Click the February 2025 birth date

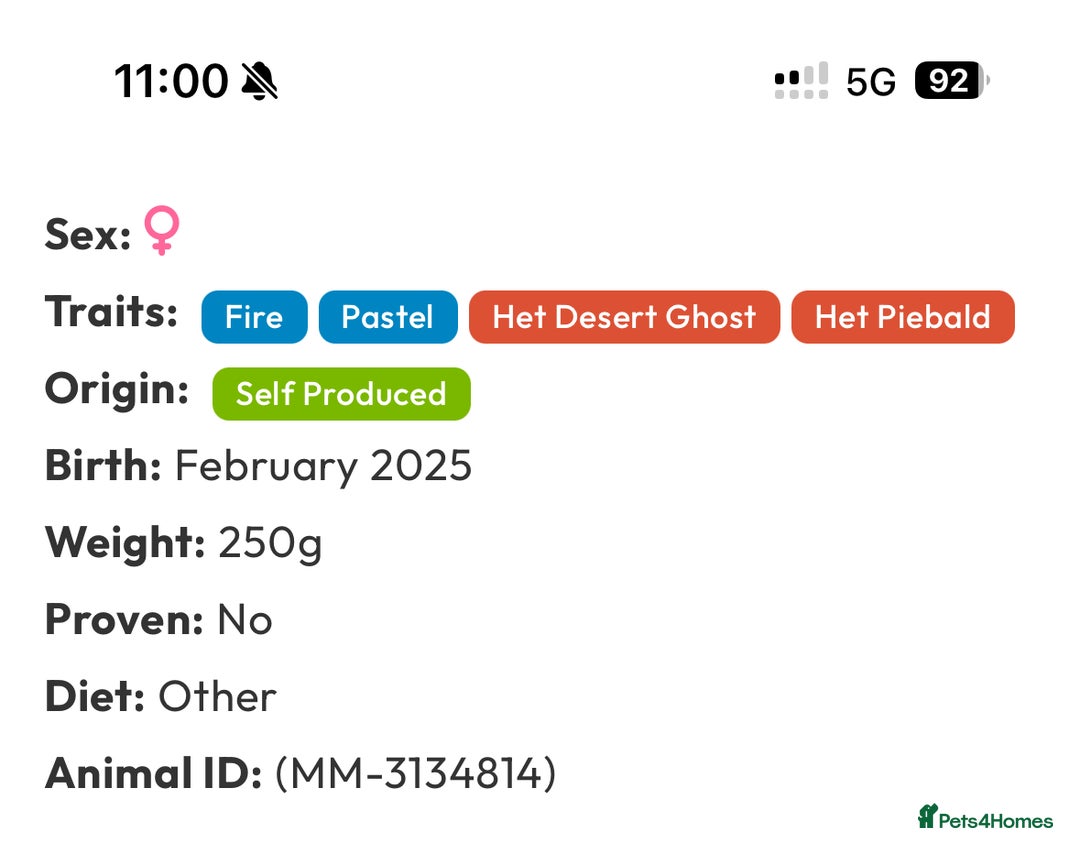coord(323,466)
